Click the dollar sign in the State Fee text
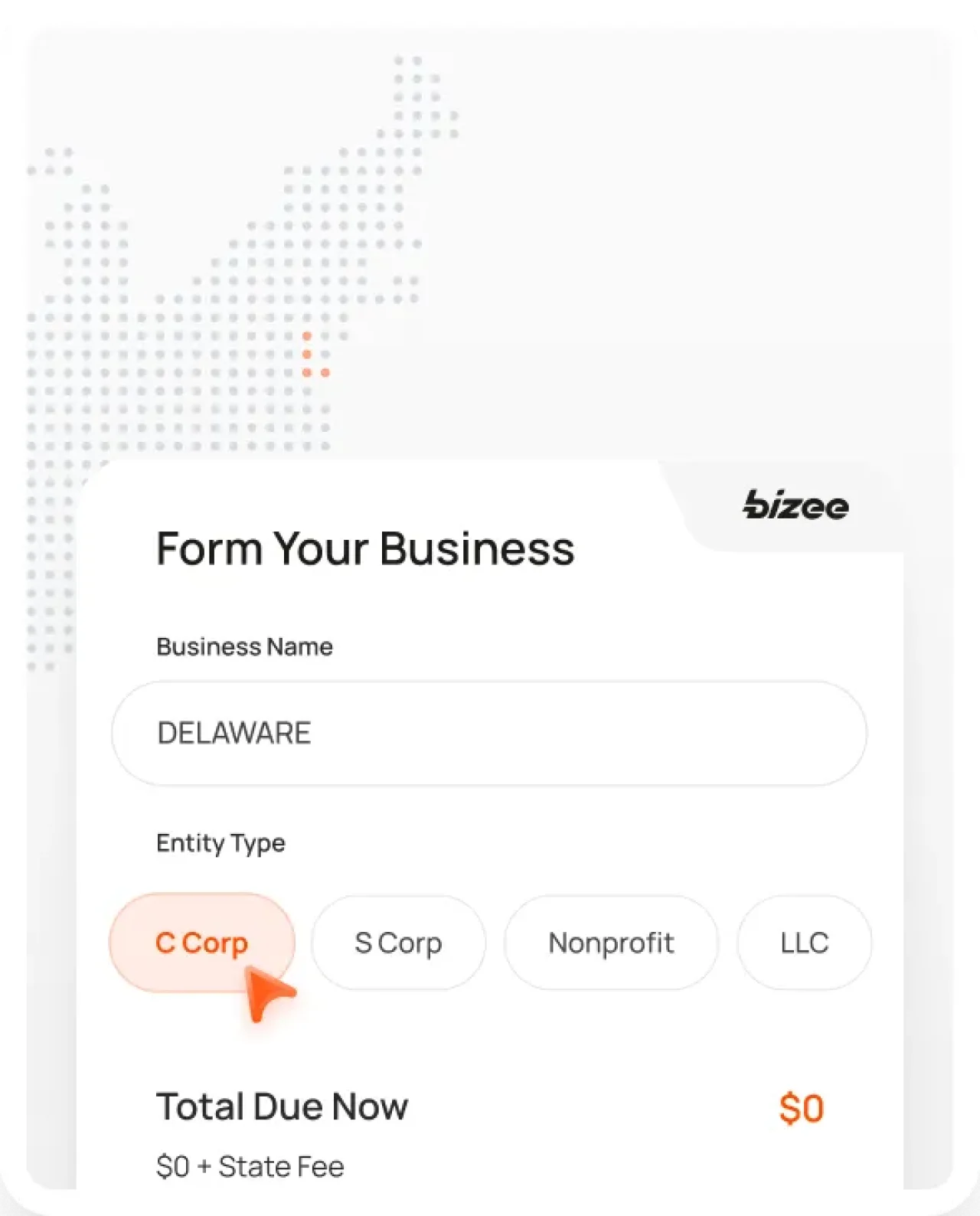This screenshot has height=1216, width=980. click(165, 1165)
